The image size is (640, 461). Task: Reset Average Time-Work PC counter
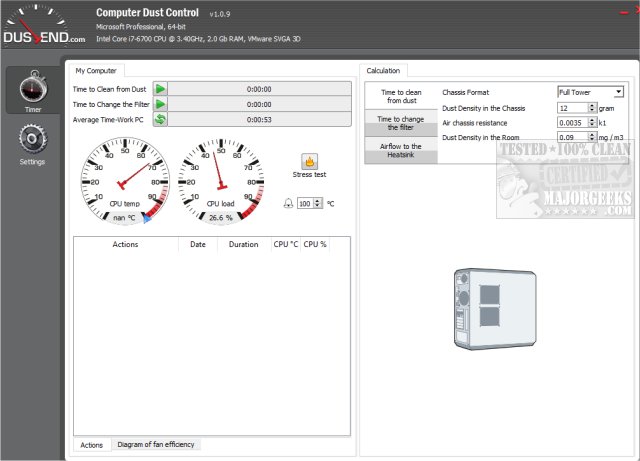160,120
